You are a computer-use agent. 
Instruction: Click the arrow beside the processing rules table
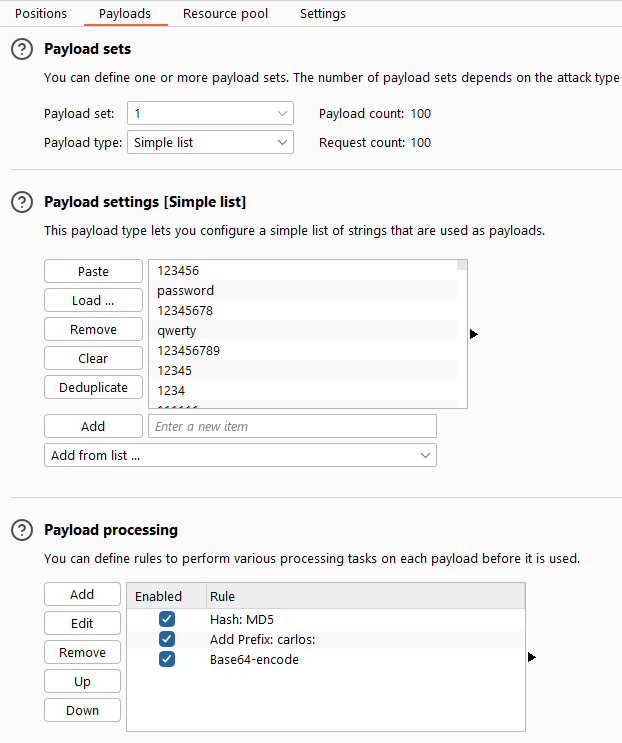coord(531,657)
